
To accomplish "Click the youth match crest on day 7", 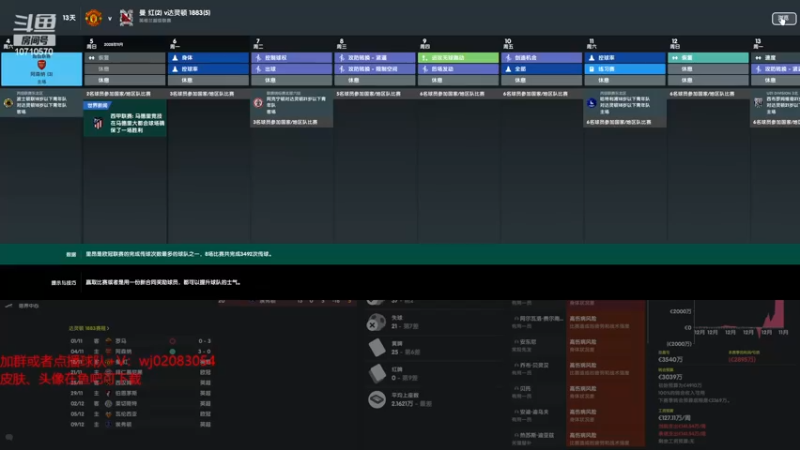I will [x=258, y=103].
